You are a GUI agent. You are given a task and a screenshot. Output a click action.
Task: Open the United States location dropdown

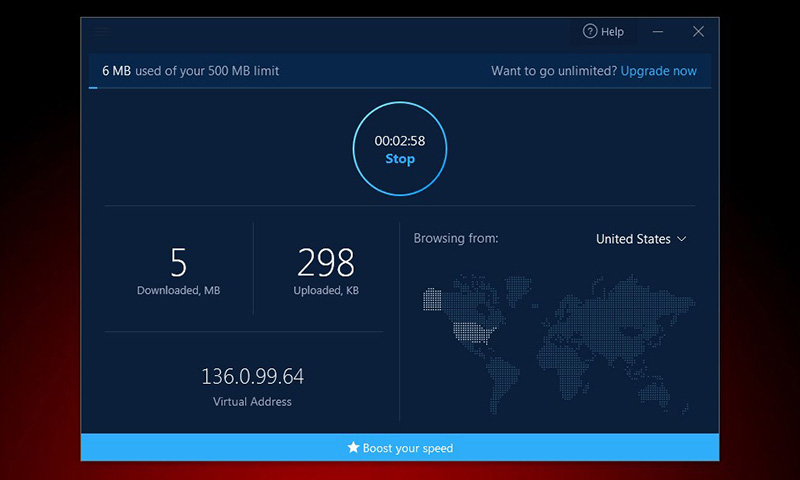641,239
